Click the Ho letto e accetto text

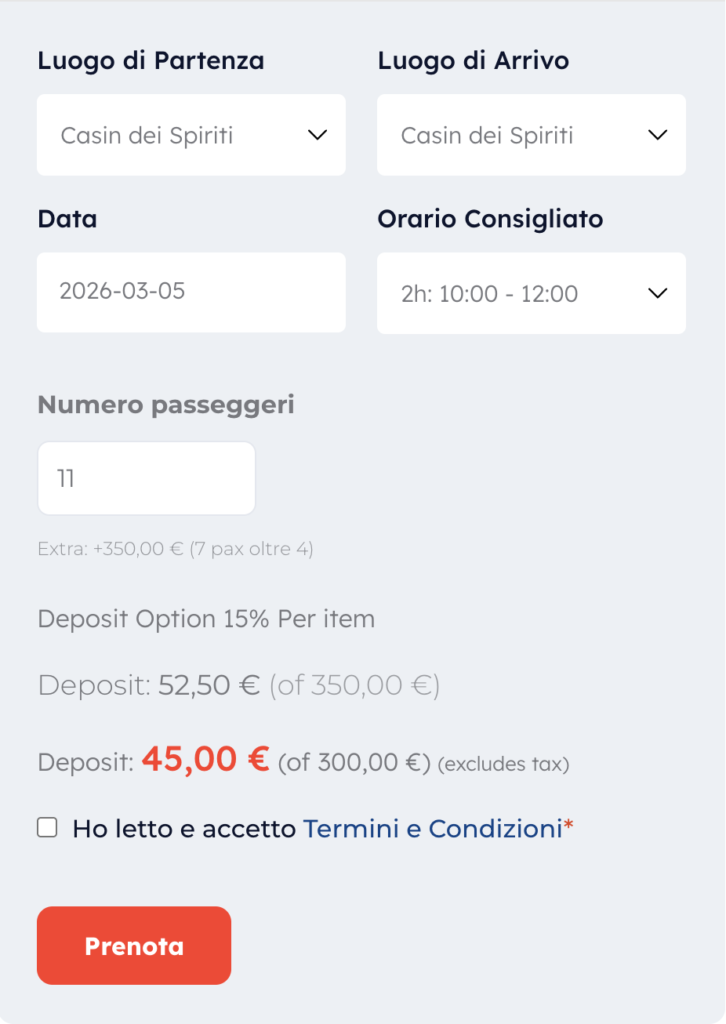point(184,829)
